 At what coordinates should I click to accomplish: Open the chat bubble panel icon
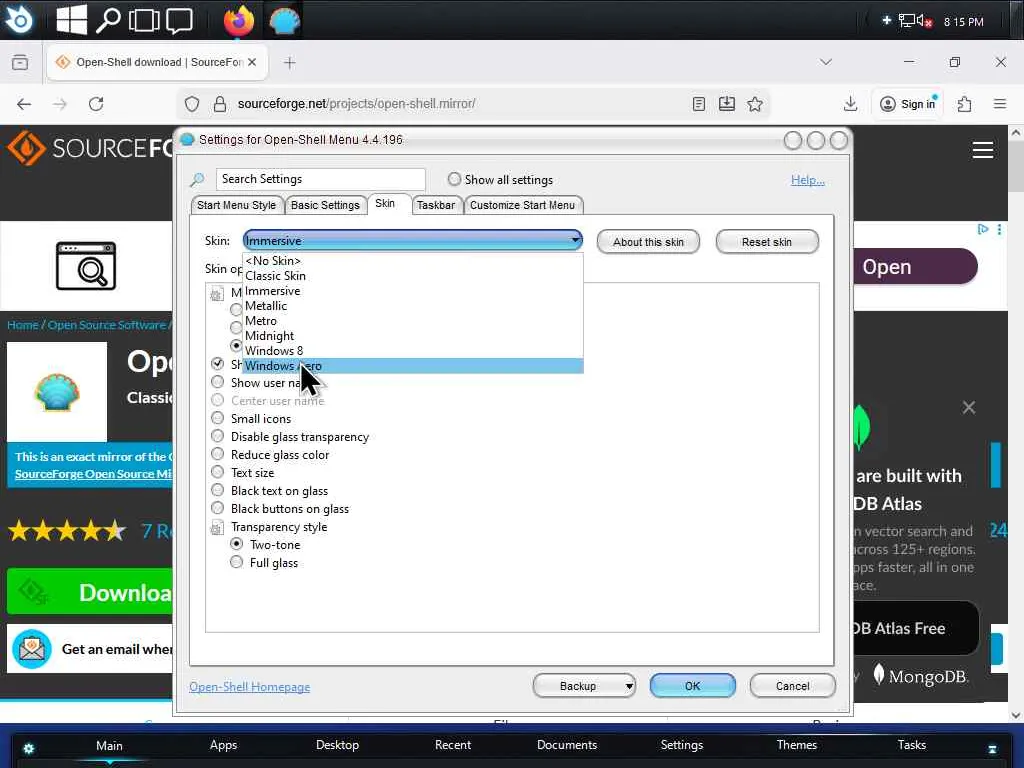pyautogui.click(x=179, y=20)
